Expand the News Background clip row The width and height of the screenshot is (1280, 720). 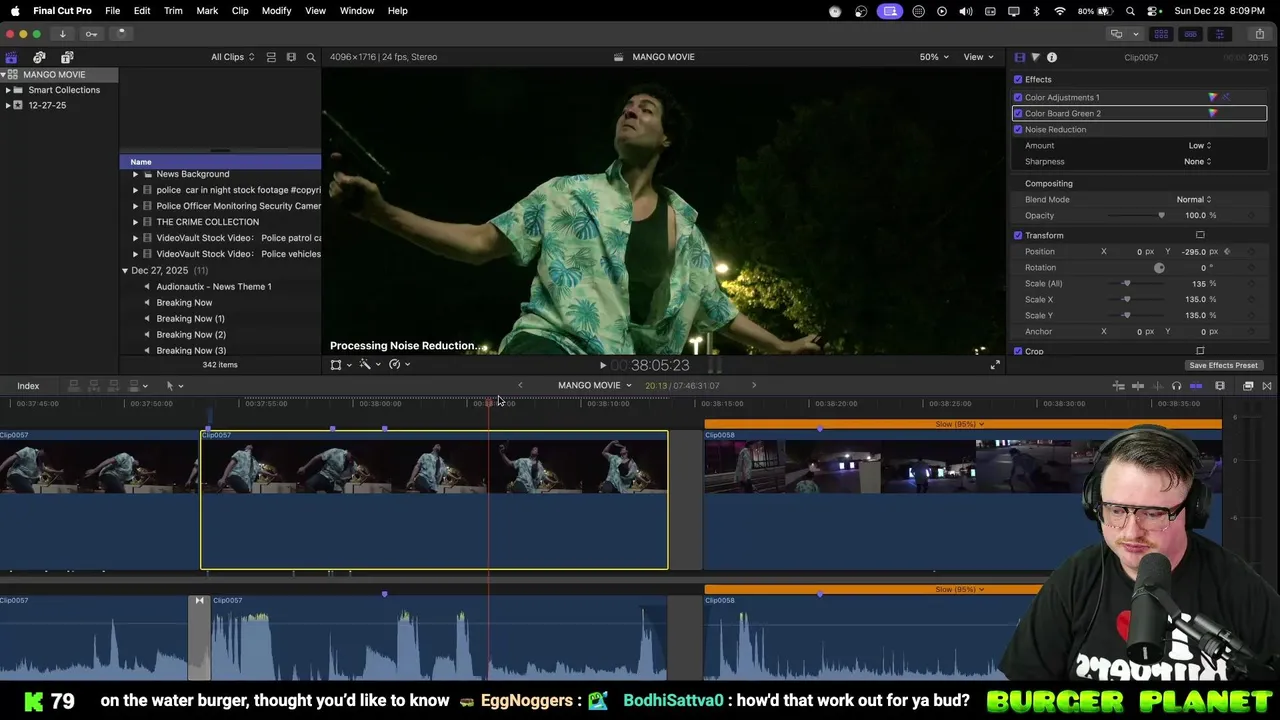(135, 174)
